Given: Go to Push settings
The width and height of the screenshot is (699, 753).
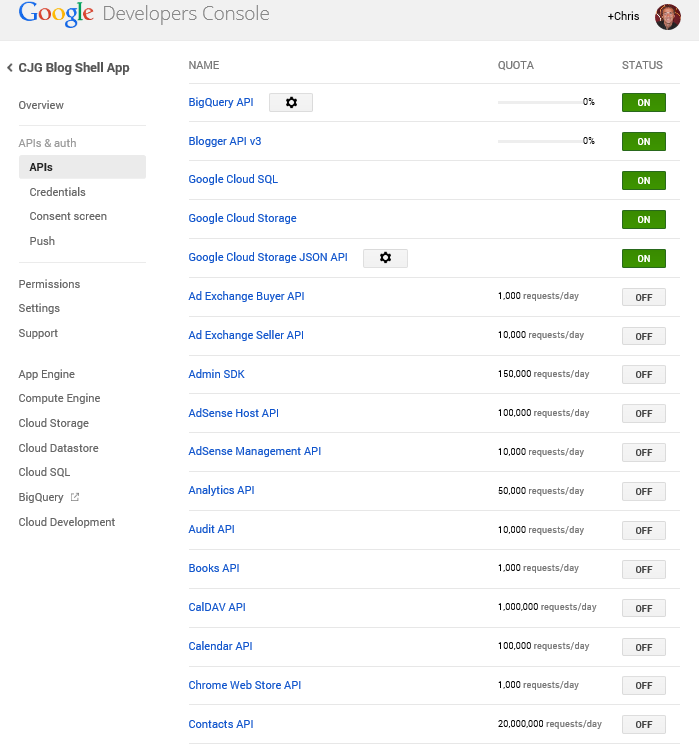Looking at the screenshot, I should click(x=42, y=241).
